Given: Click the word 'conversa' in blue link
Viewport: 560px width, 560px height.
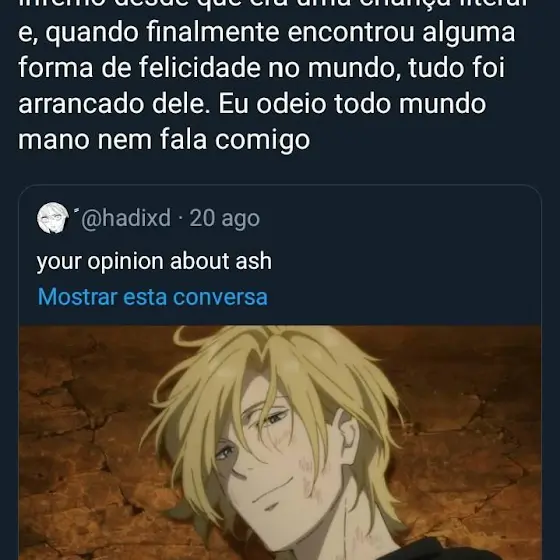Looking at the screenshot, I should (220, 297).
